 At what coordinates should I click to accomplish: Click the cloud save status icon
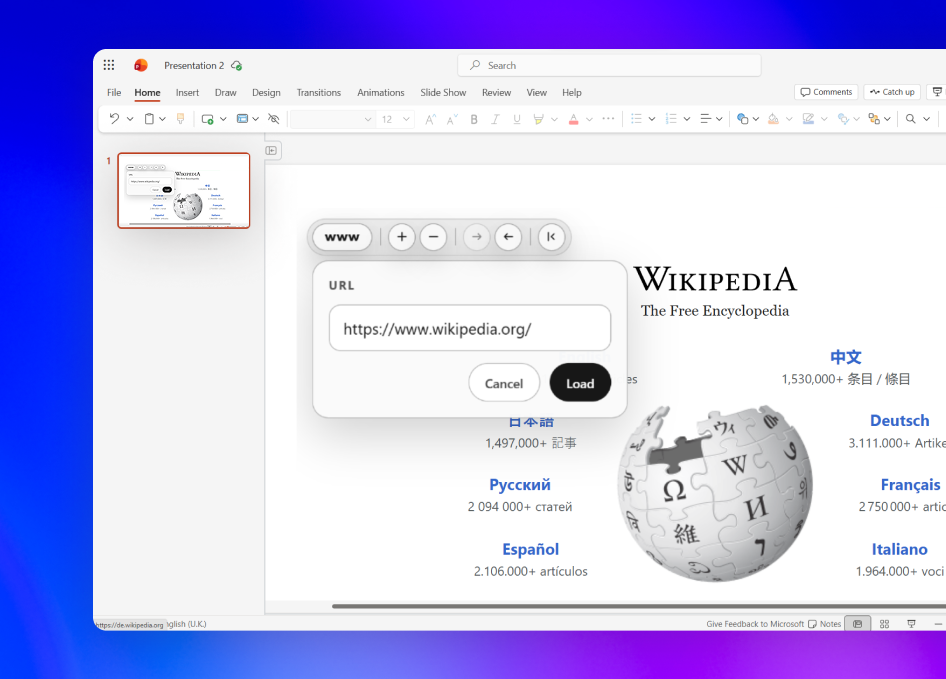[x=236, y=65]
